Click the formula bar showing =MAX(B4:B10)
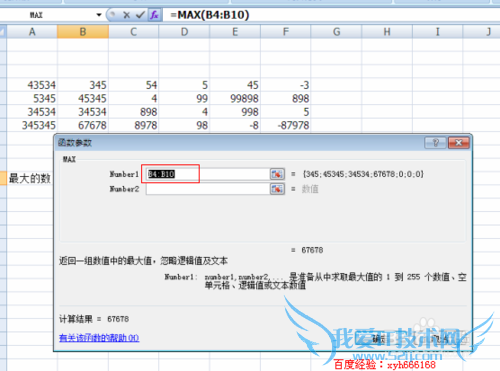Viewport: 500px width, 371px height. [x=330, y=15]
